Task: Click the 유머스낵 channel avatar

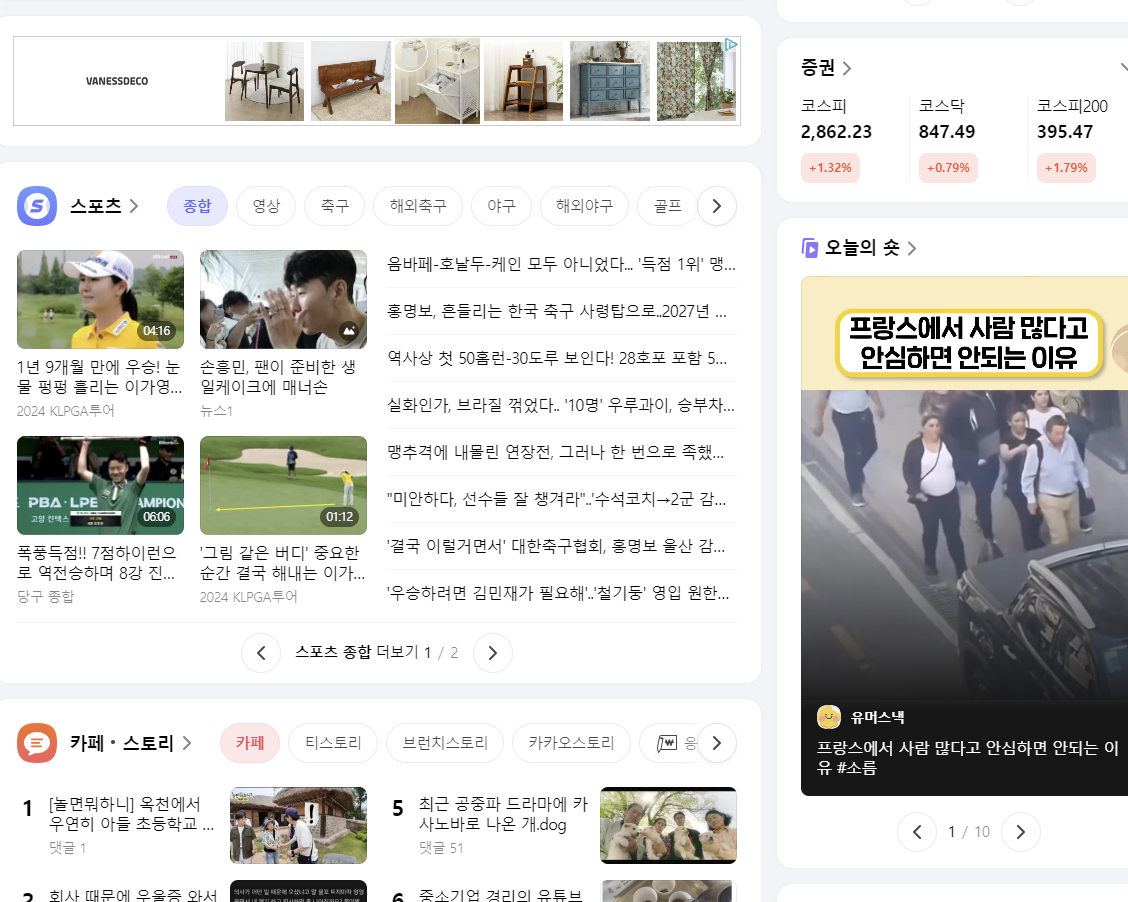Action: click(x=829, y=716)
